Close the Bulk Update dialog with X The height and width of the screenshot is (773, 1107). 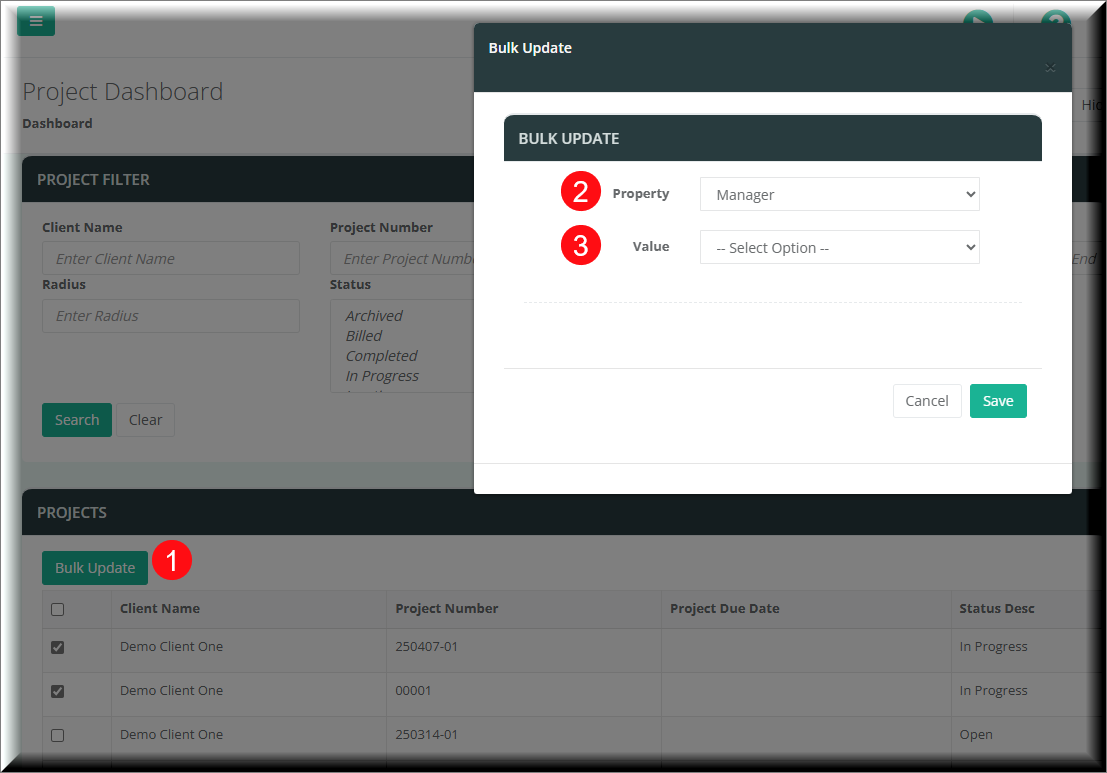(x=1049, y=68)
